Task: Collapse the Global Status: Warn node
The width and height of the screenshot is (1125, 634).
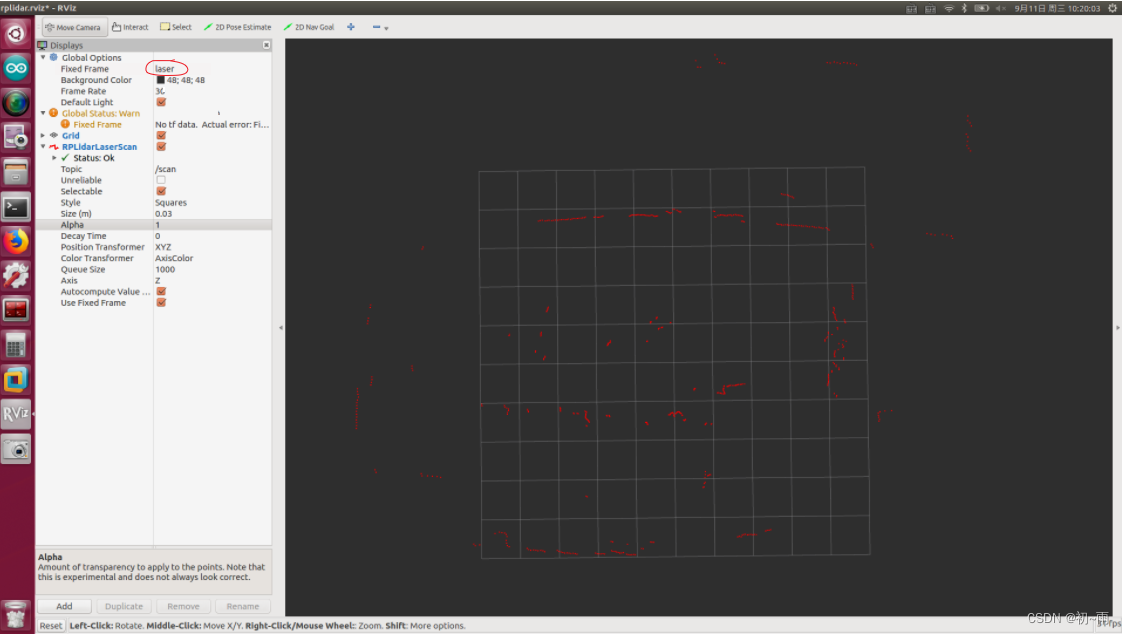Action: [x=43, y=113]
